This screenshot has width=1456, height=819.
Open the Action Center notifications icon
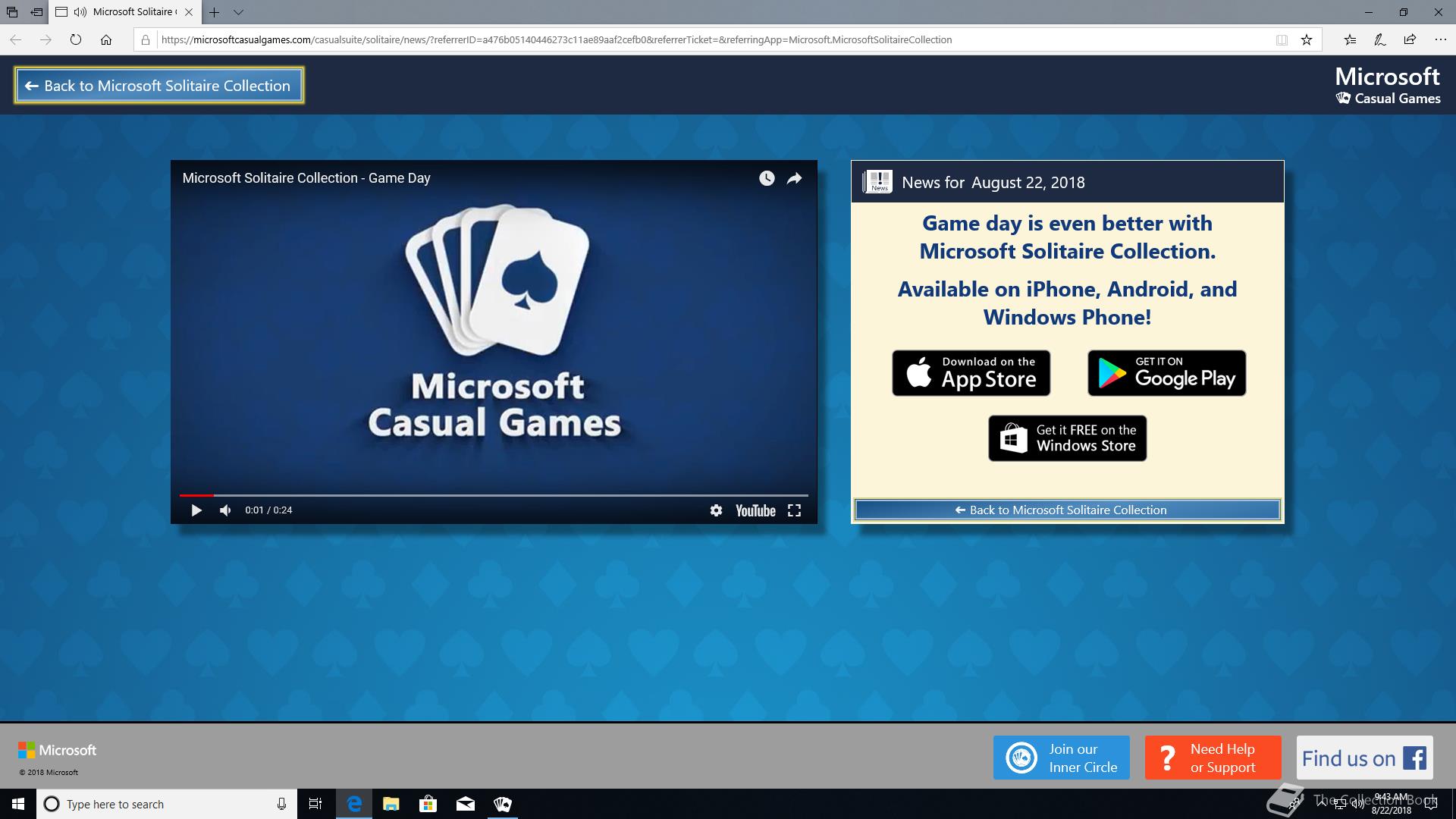(x=1431, y=804)
